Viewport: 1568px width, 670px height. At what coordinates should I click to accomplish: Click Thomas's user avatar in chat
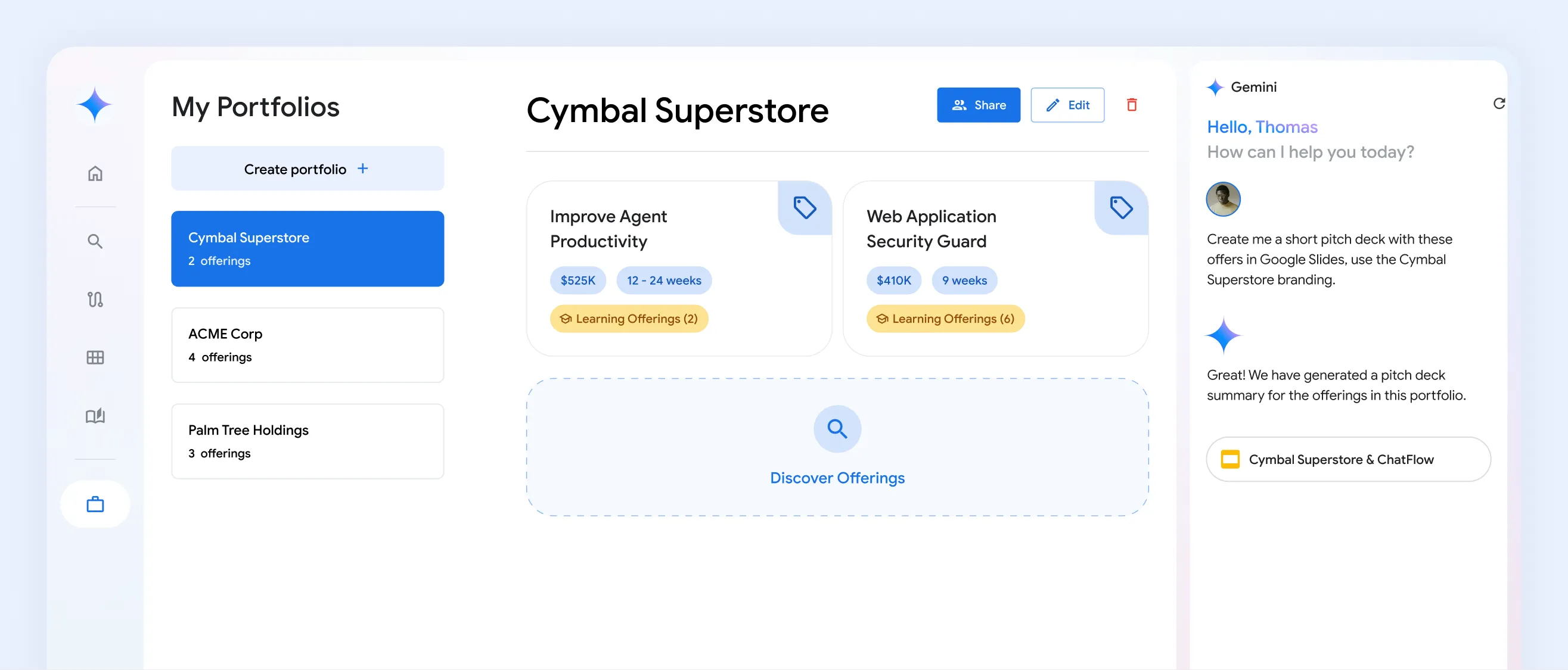(x=1223, y=199)
